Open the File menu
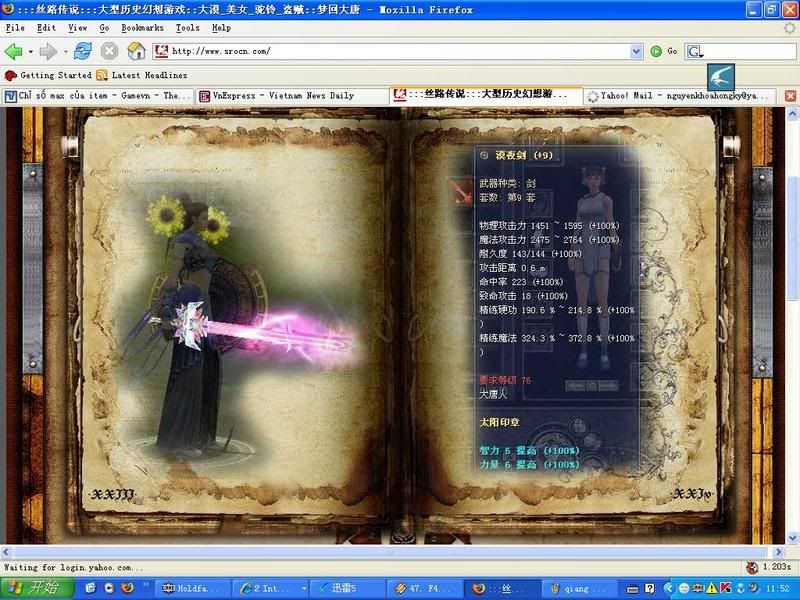800x600 pixels. point(15,28)
